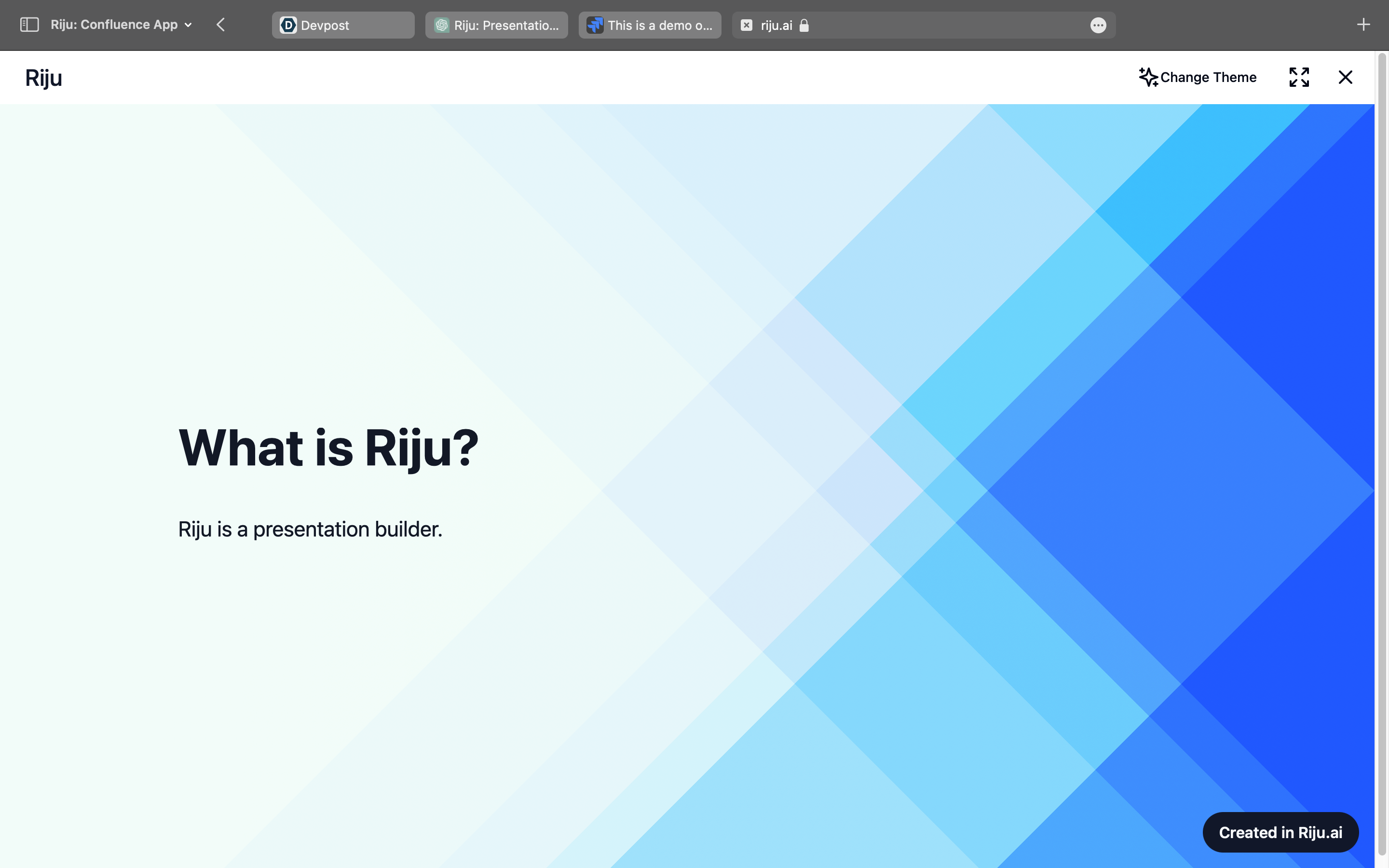Enter fullscreen with the expand arrows icon
This screenshot has width=1389, height=868.
pyautogui.click(x=1299, y=77)
